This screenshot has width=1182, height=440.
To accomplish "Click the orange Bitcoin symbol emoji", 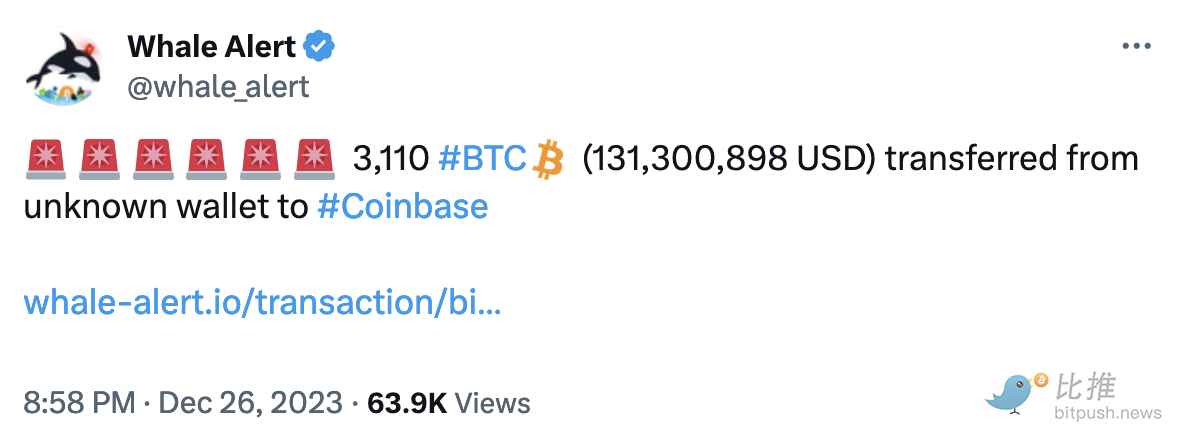I will click(x=549, y=159).
